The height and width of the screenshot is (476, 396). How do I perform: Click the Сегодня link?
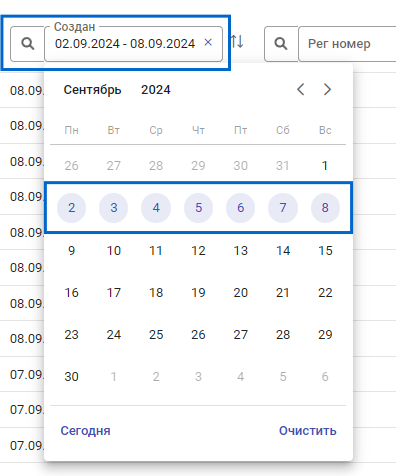tap(85, 431)
